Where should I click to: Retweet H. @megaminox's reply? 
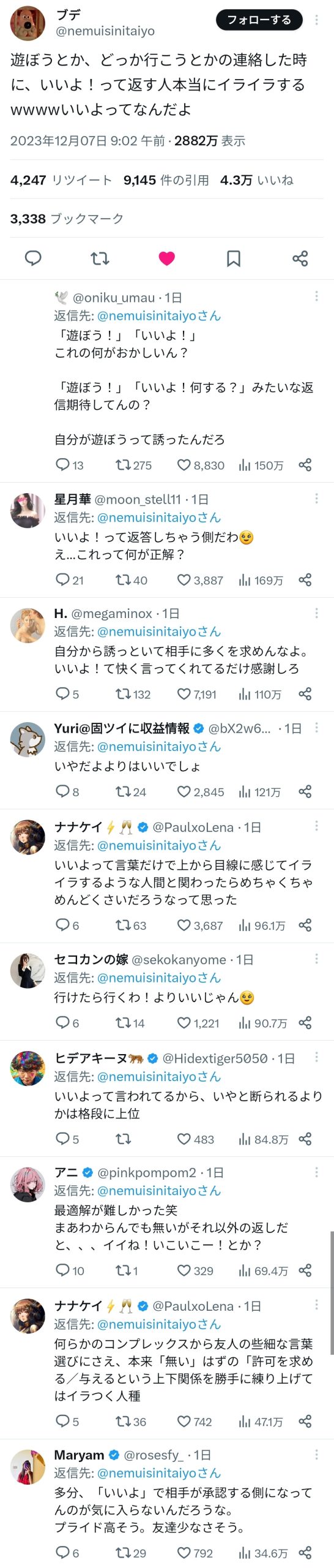coord(123,693)
